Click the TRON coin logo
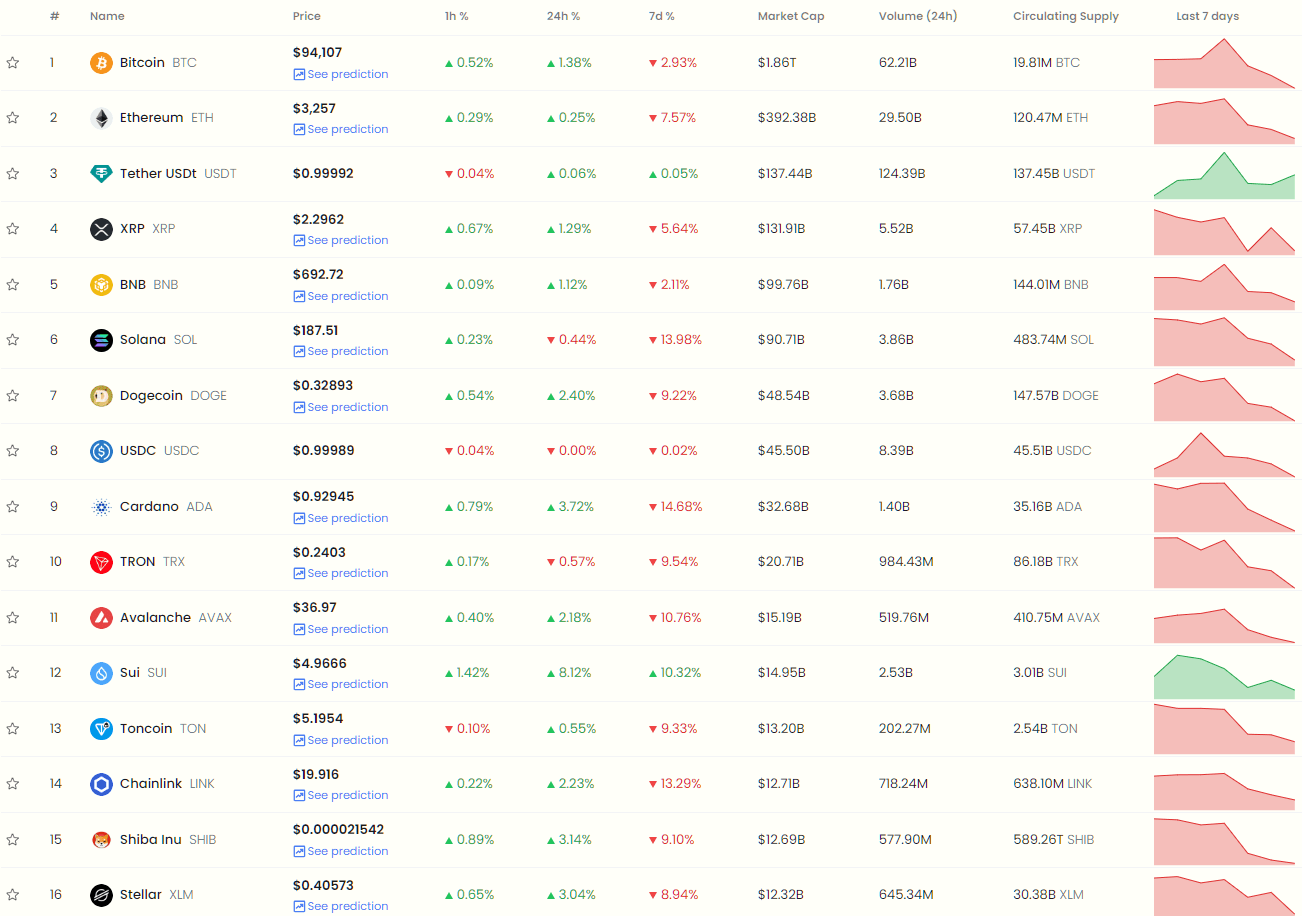Viewport: 1302px width, 916px height. [101, 562]
